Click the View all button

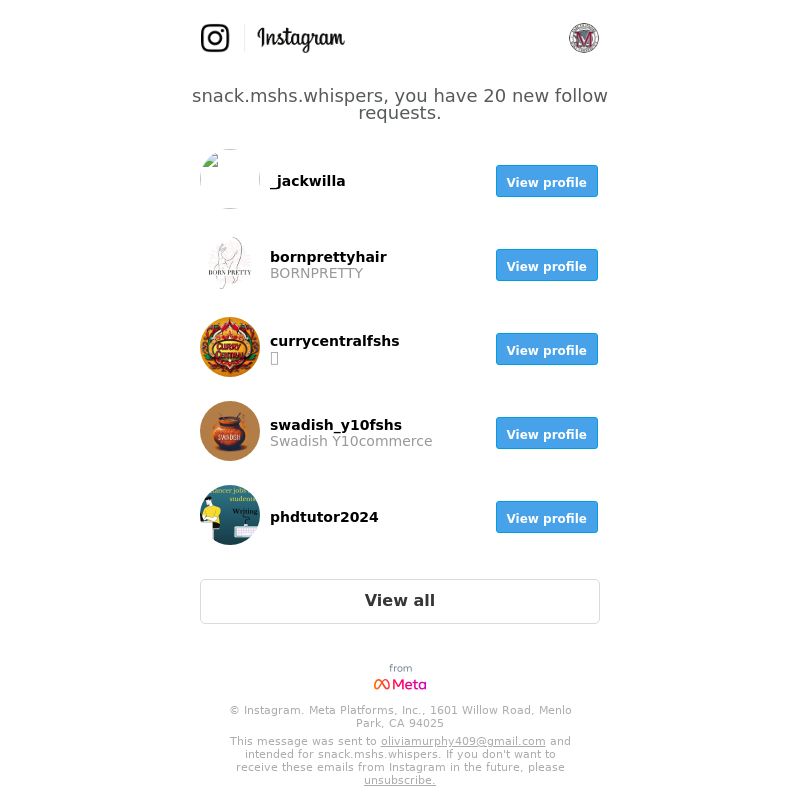[400, 601]
